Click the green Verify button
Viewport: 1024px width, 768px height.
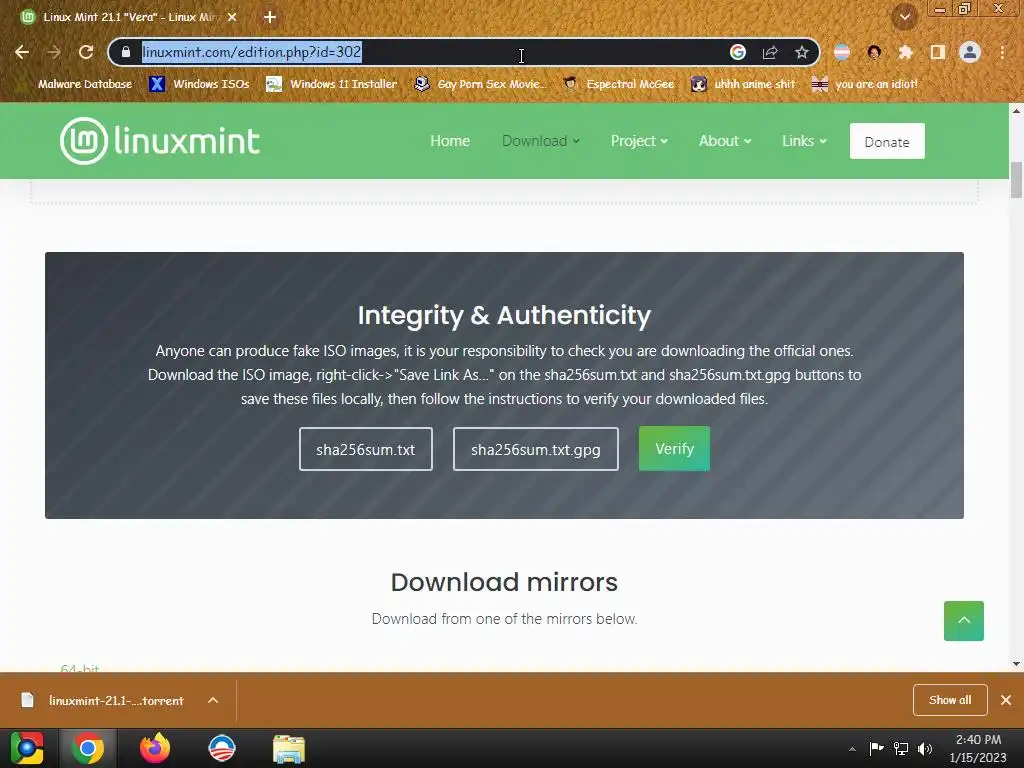click(x=674, y=449)
